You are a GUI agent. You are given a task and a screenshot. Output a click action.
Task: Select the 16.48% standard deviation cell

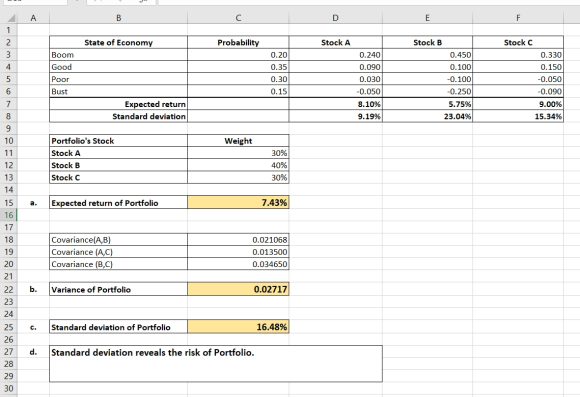click(238, 327)
